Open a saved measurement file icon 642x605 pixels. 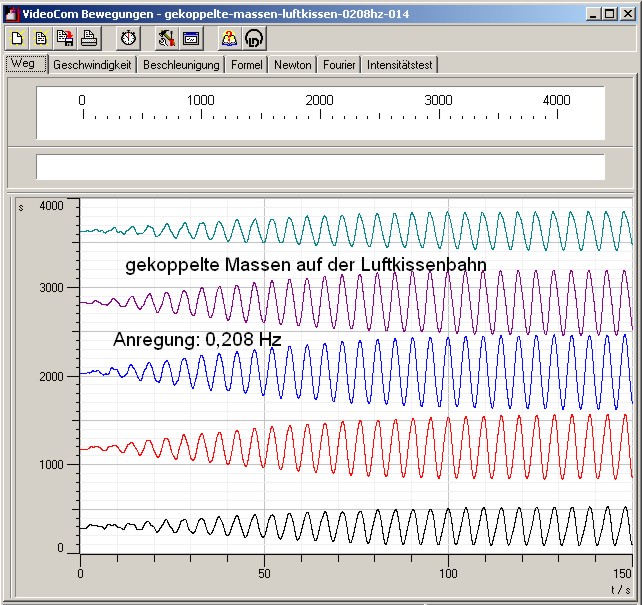[41, 39]
